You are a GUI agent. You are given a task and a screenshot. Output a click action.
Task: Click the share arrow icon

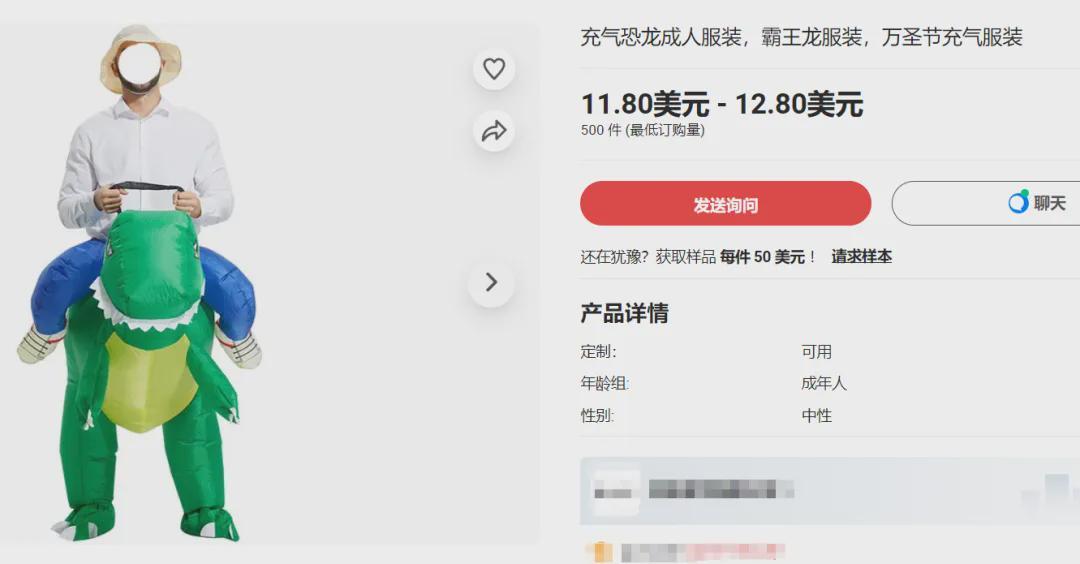coord(494,131)
